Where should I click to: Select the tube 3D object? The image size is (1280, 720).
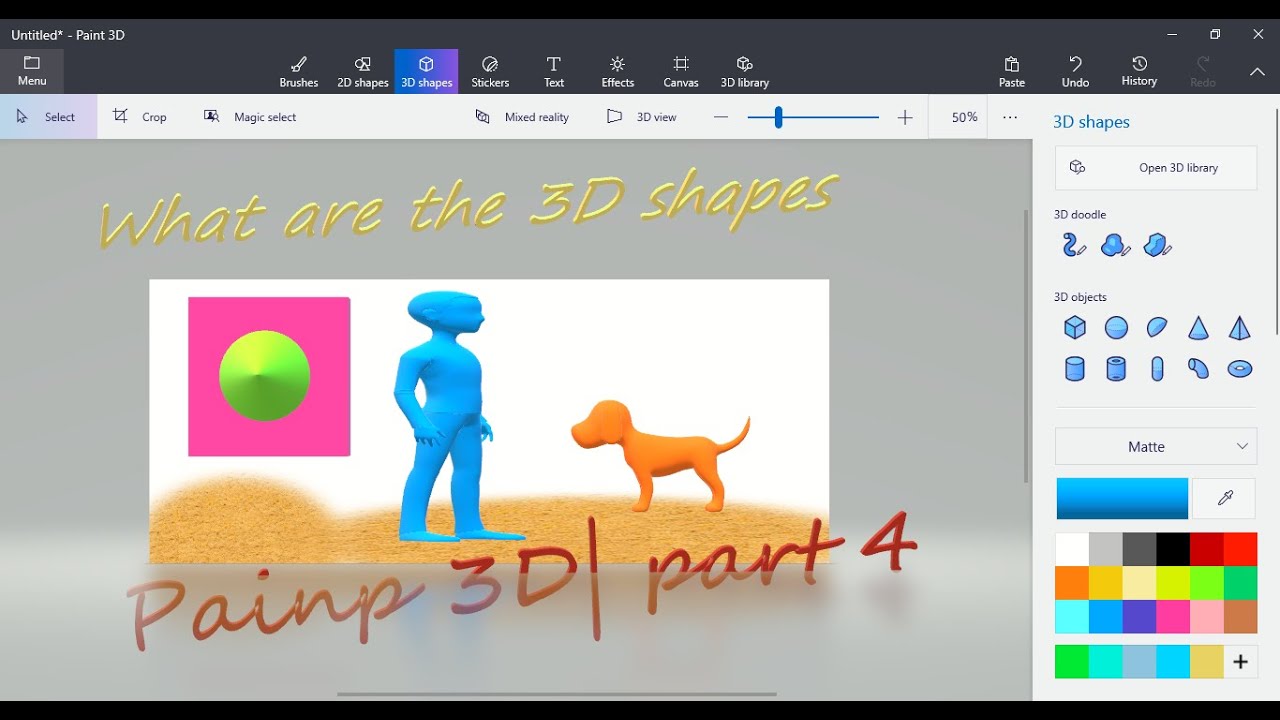click(1116, 369)
